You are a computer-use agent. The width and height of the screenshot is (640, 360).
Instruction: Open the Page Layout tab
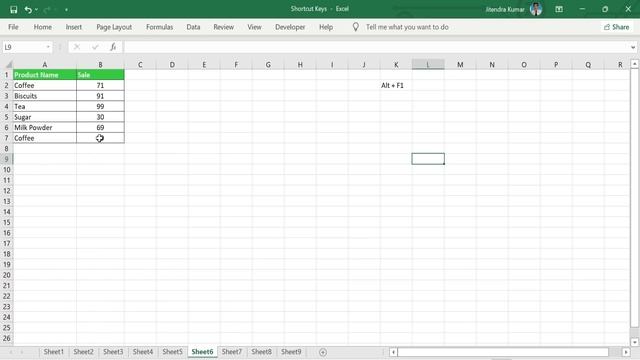114,27
